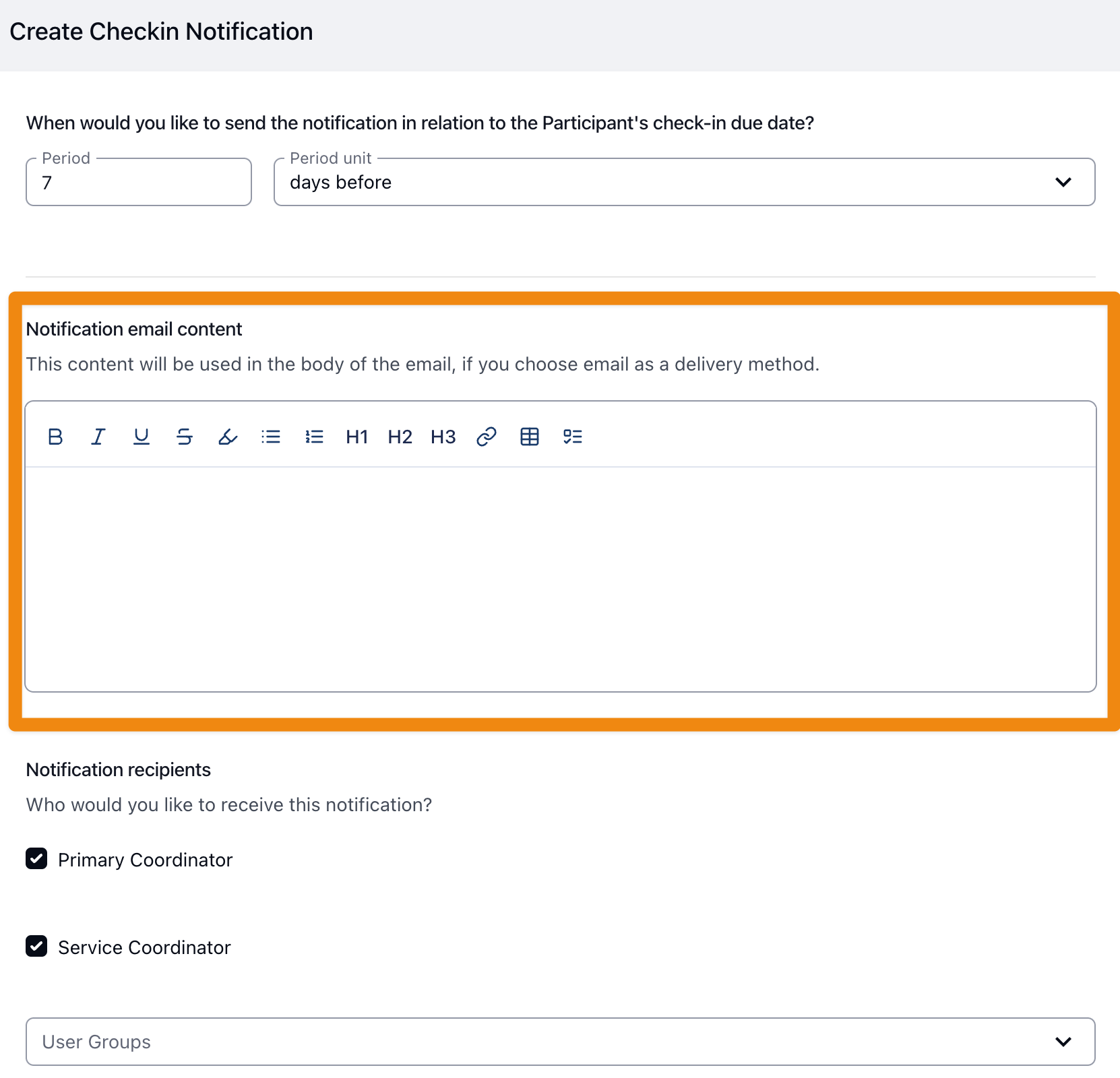Apply Heading 1 style
Screen dimensions: 1120x1078
(357, 437)
